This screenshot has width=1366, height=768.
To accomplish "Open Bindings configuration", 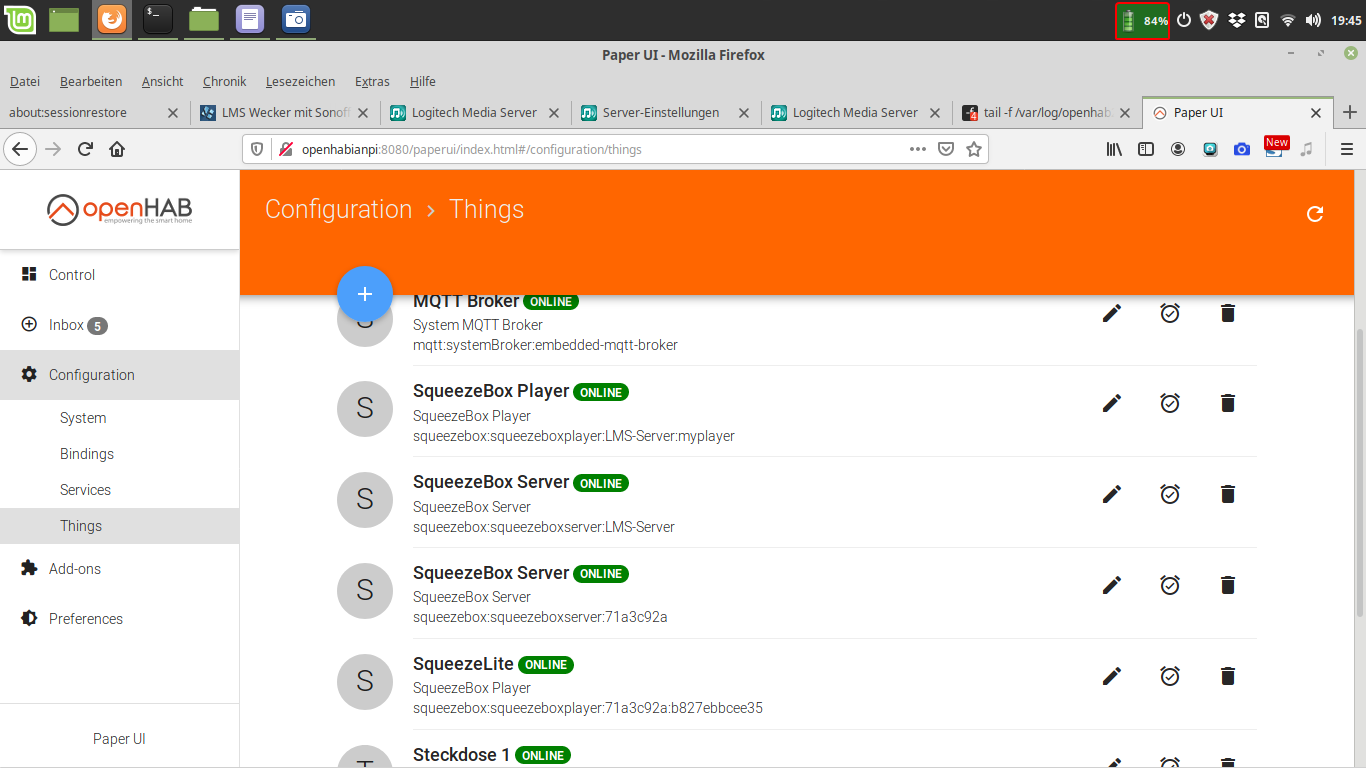I will pyautogui.click(x=119, y=454).
